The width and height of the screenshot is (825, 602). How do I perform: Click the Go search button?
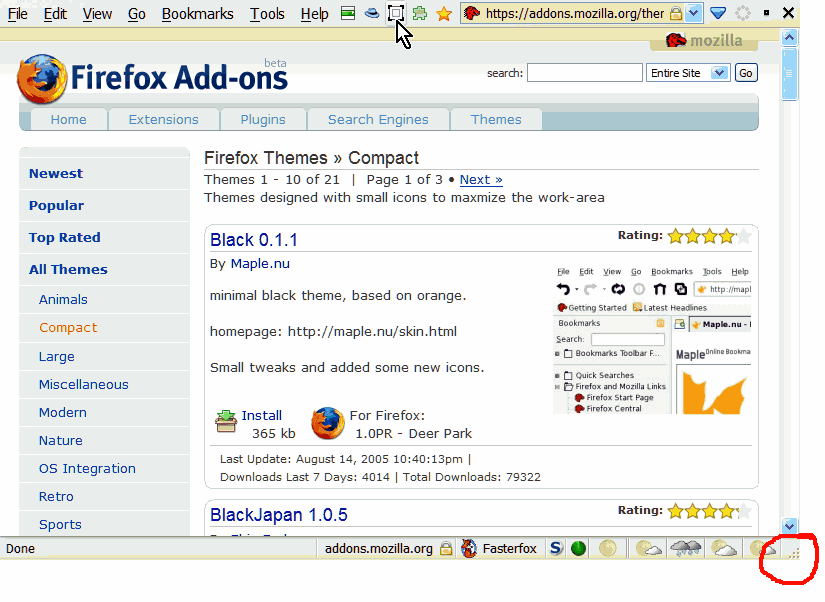click(x=746, y=73)
